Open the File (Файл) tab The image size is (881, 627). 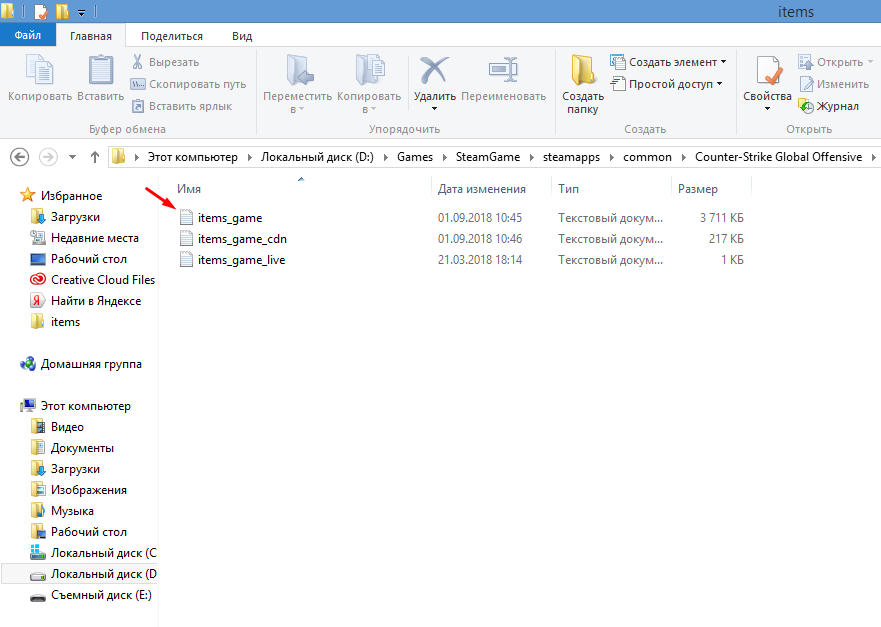click(28, 35)
